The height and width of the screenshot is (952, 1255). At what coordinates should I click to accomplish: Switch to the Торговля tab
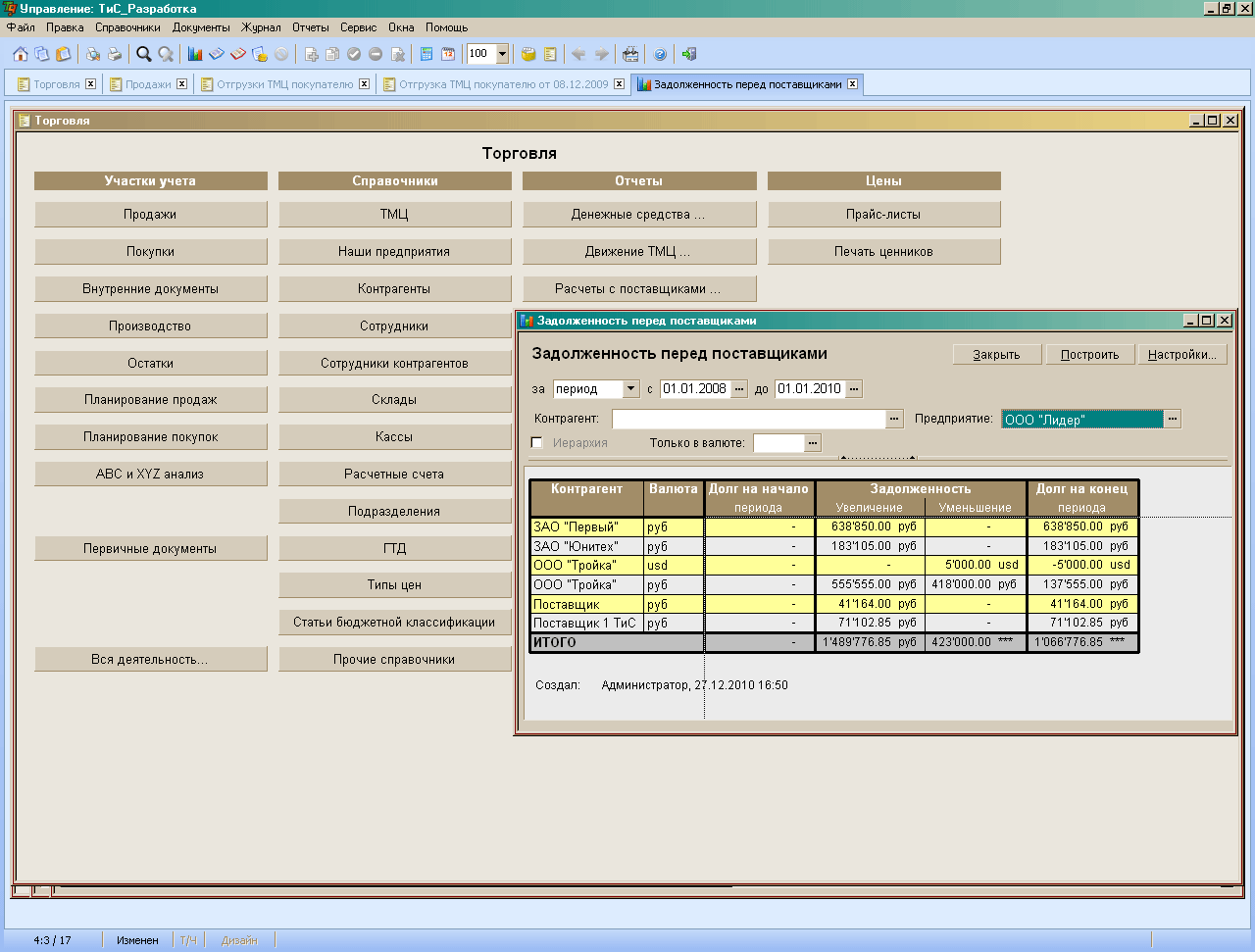pos(57,84)
